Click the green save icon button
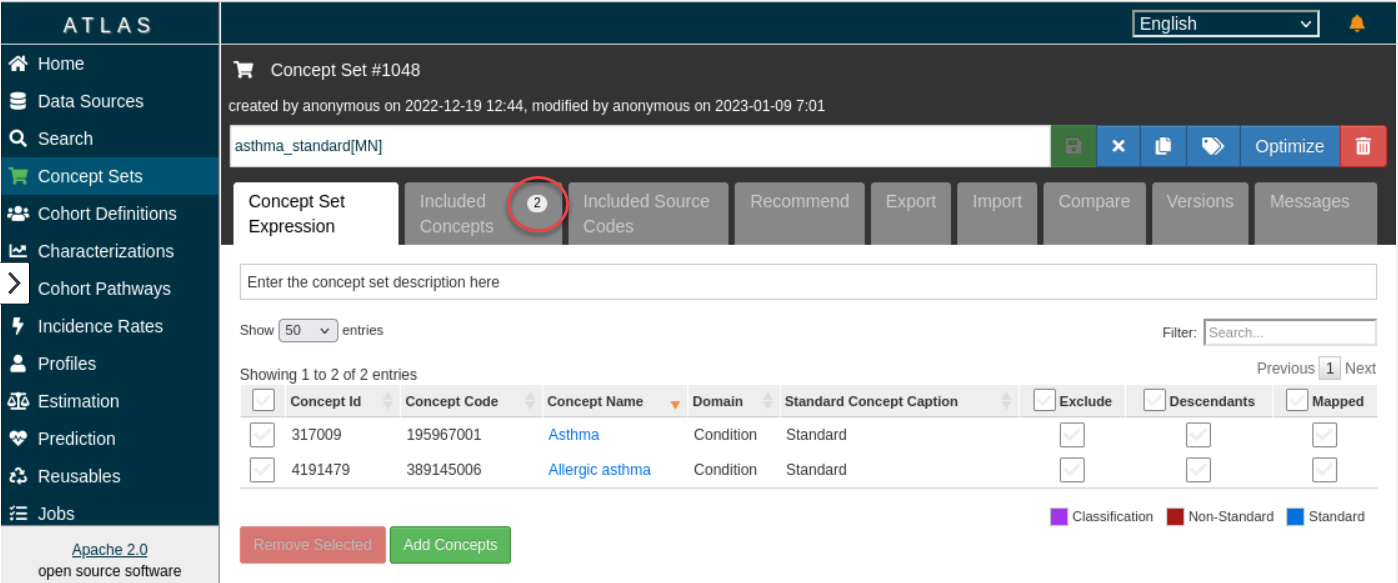 [x=1073, y=146]
